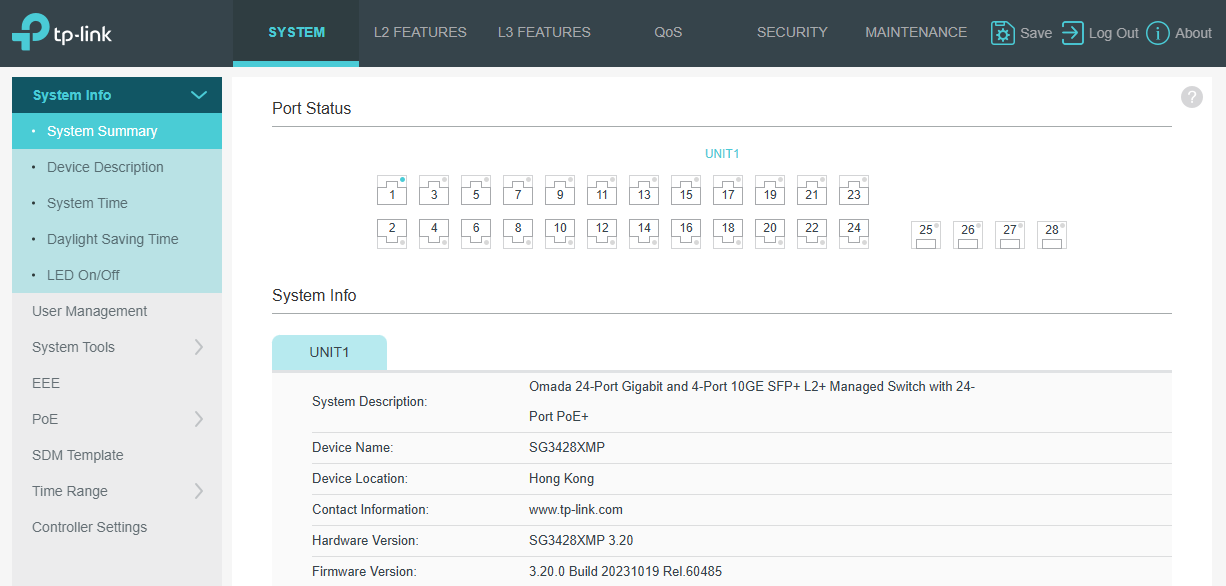Click the UNIT1 label above ports

722,154
